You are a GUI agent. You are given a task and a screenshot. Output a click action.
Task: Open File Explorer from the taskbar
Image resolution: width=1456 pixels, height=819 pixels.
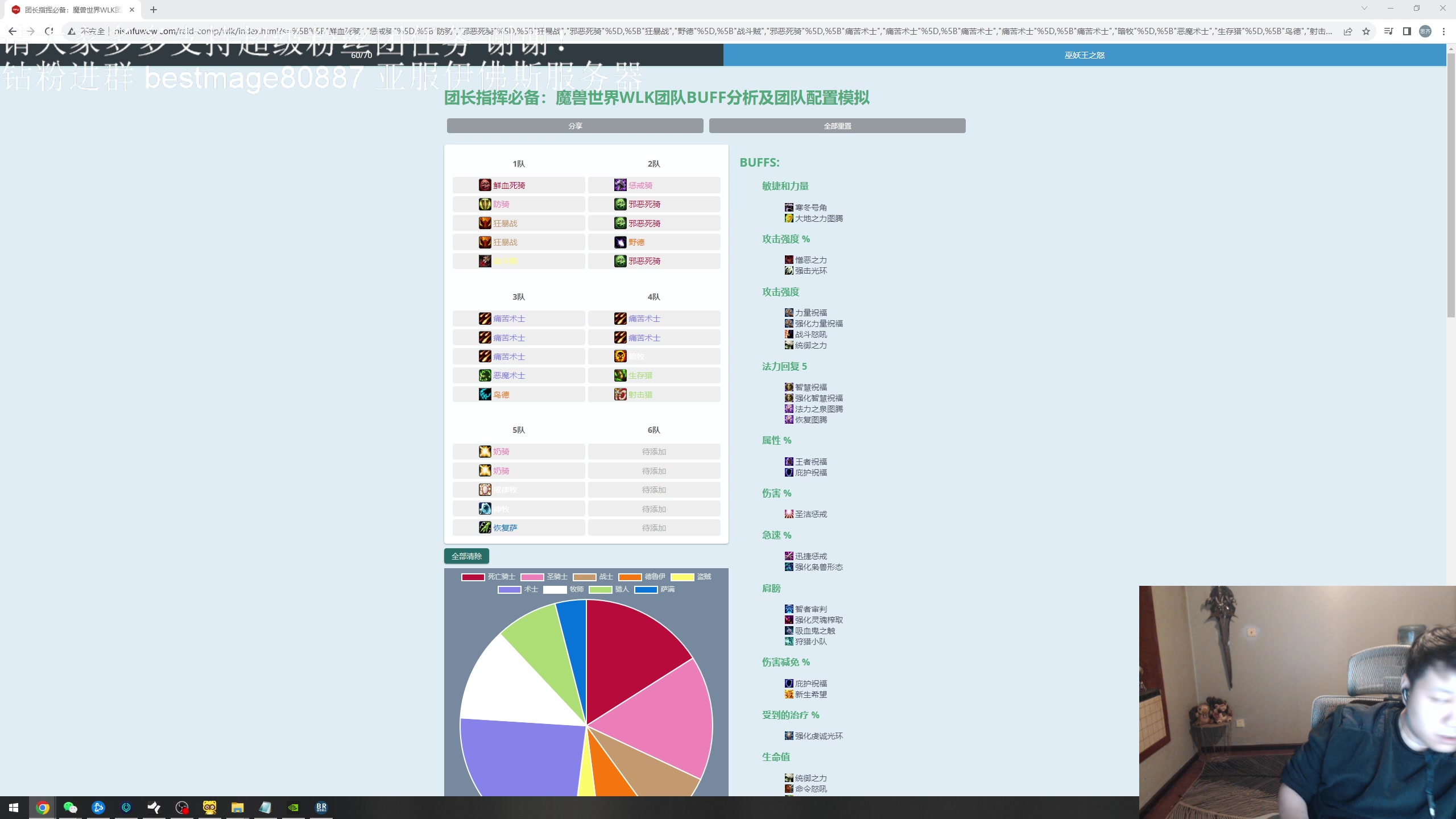coord(238,807)
